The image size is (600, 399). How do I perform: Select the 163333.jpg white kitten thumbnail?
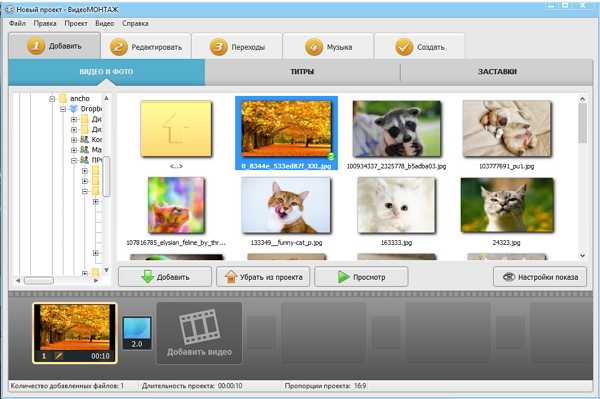click(x=396, y=205)
